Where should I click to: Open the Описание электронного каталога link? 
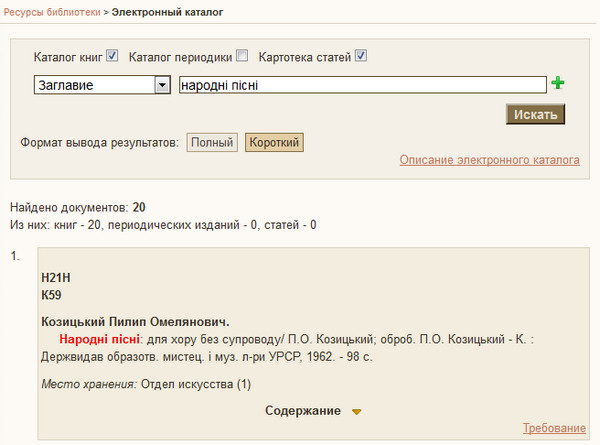pos(489,160)
